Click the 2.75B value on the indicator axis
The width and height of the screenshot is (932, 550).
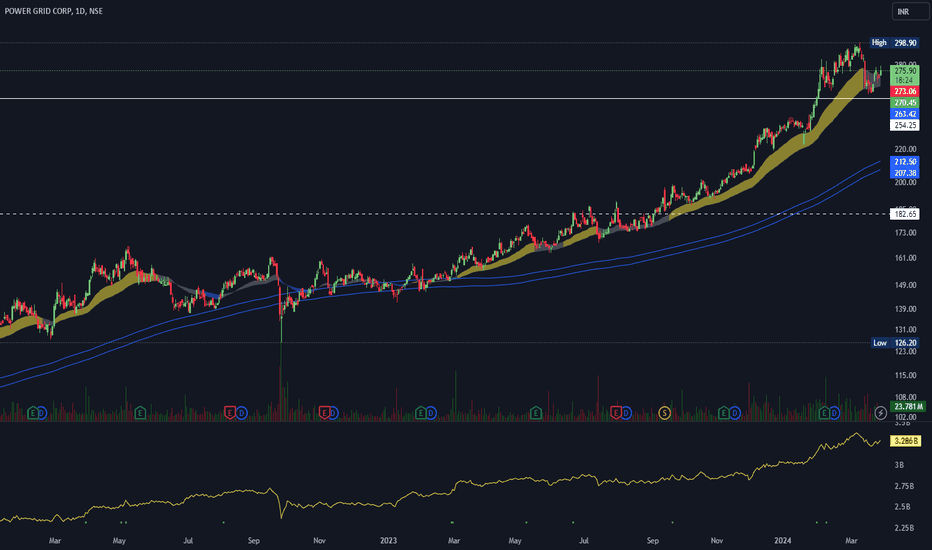904,486
